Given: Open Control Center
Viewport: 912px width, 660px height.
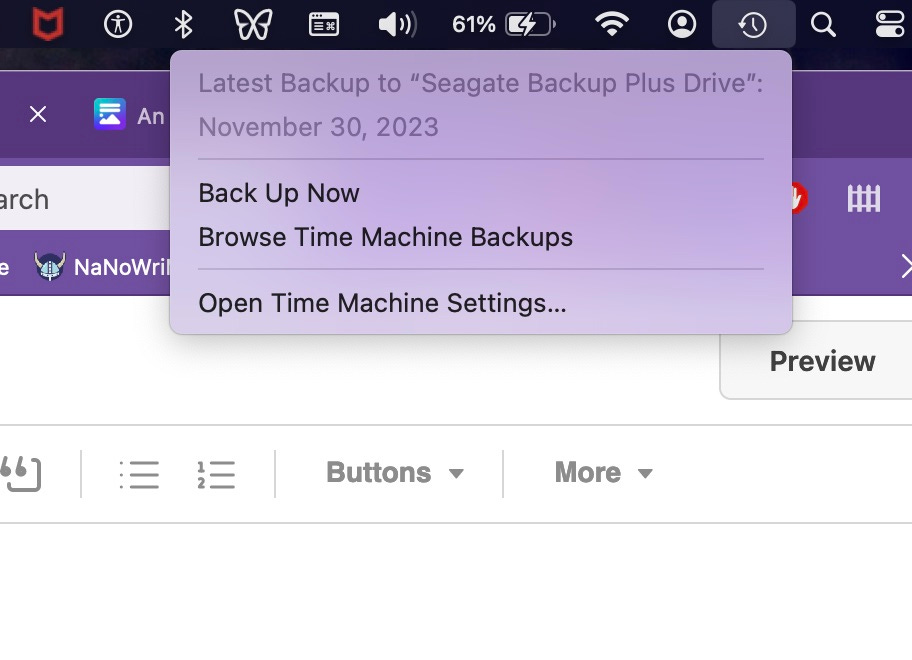Looking at the screenshot, I should click(x=892, y=24).
